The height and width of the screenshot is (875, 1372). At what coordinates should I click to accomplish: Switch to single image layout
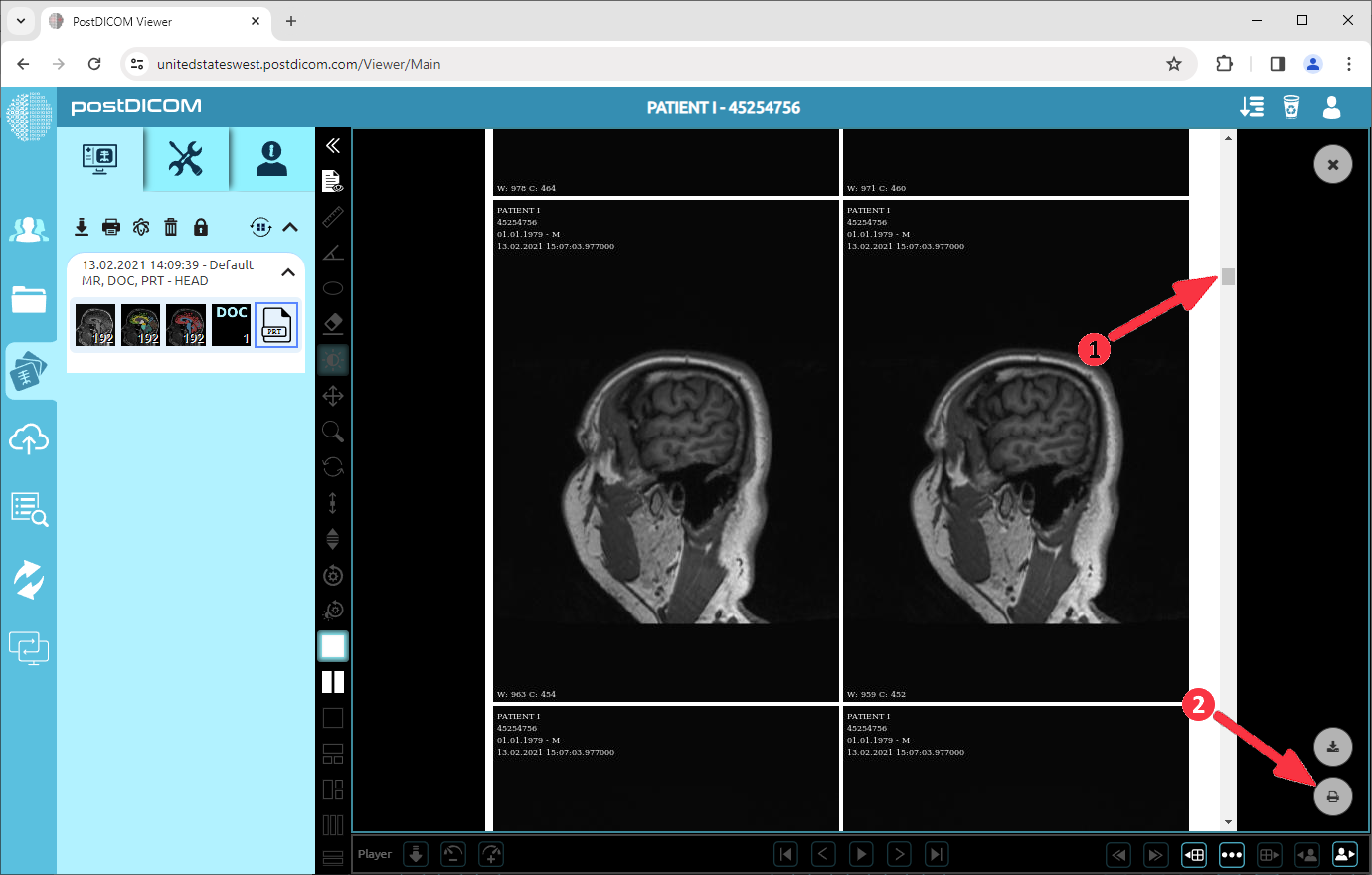pyautogui.click(x=333, y=645)
